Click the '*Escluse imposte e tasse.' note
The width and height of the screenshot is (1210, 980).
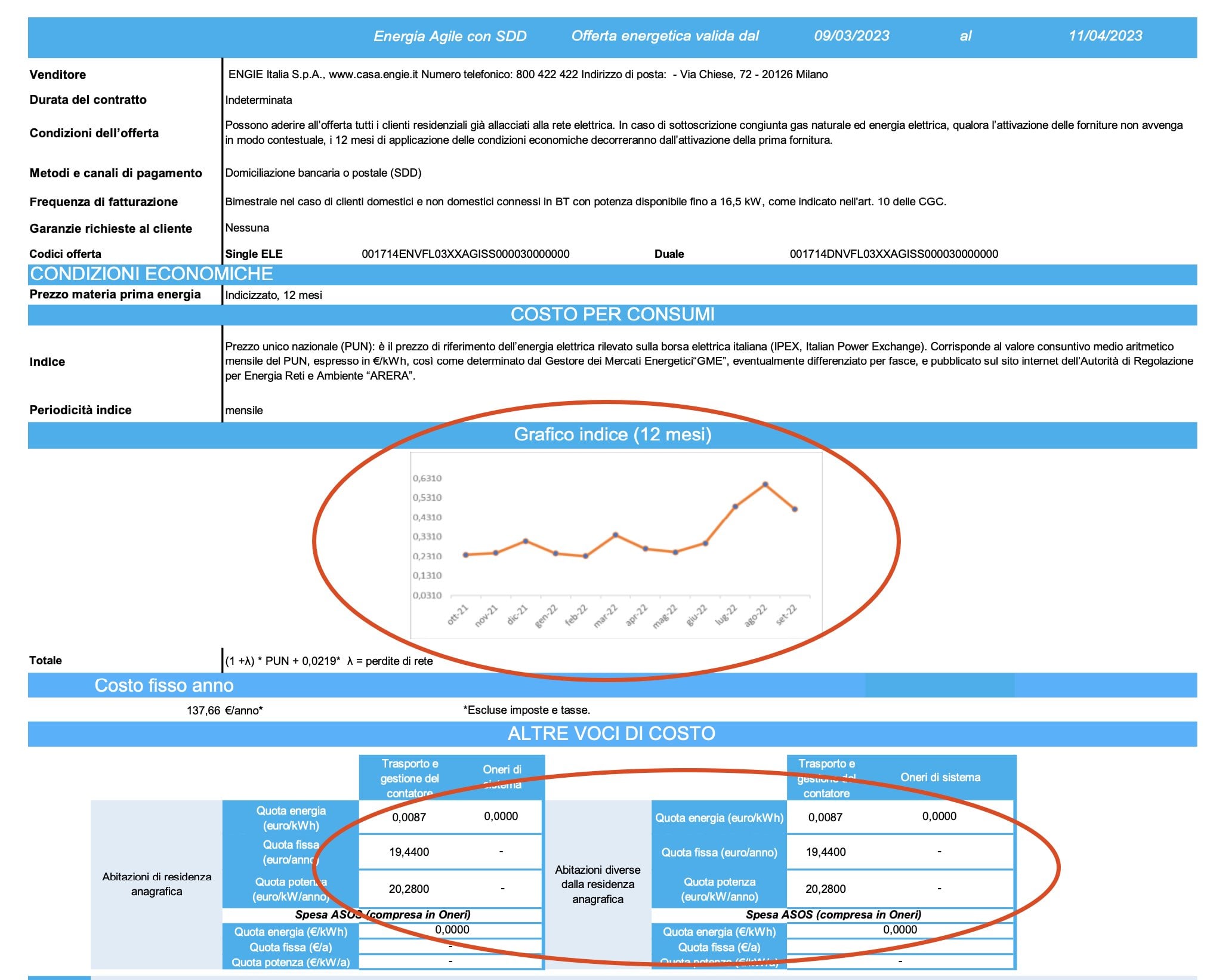(527, 710)
